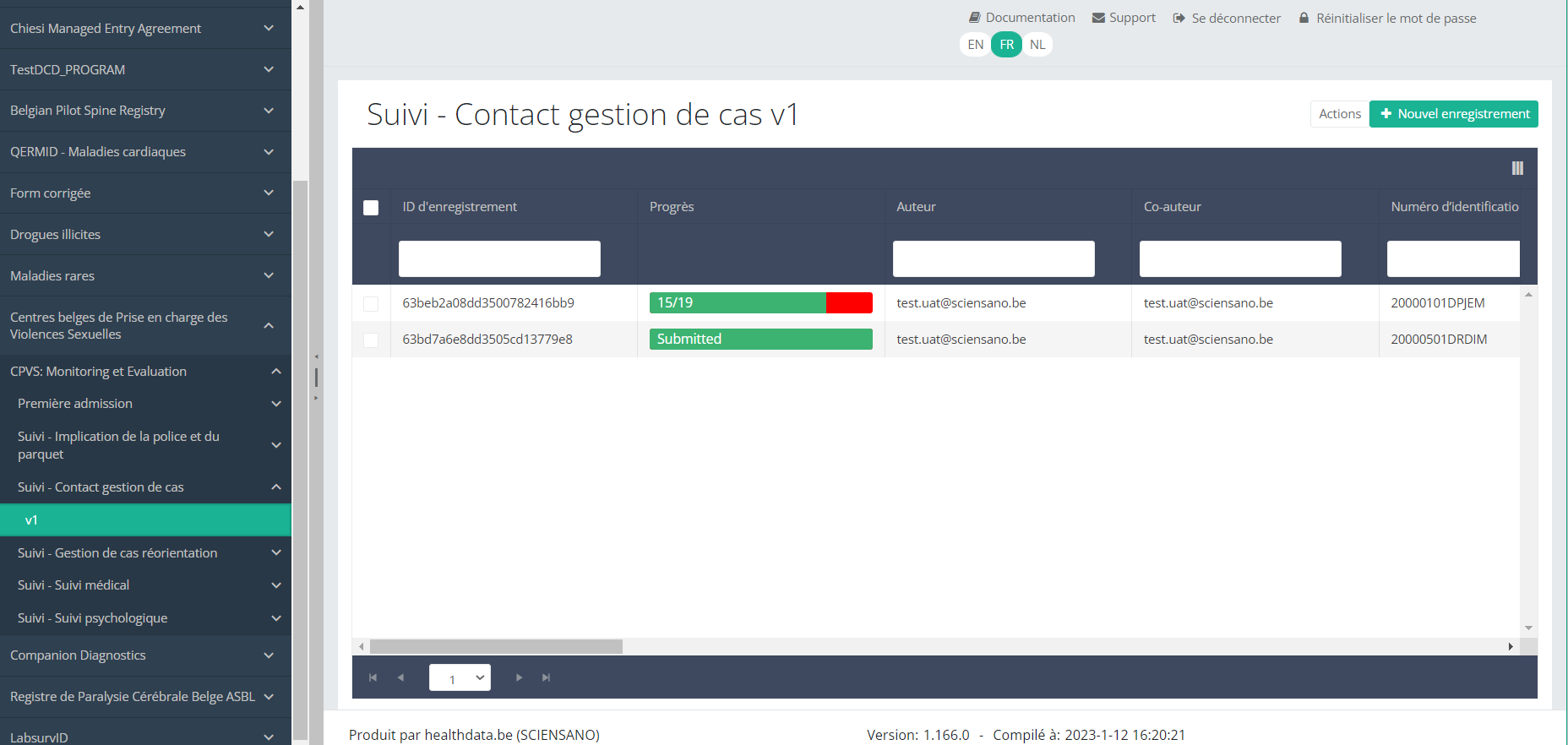
Task: Click the 15/19 progress bar
Action: pos(760,303)
